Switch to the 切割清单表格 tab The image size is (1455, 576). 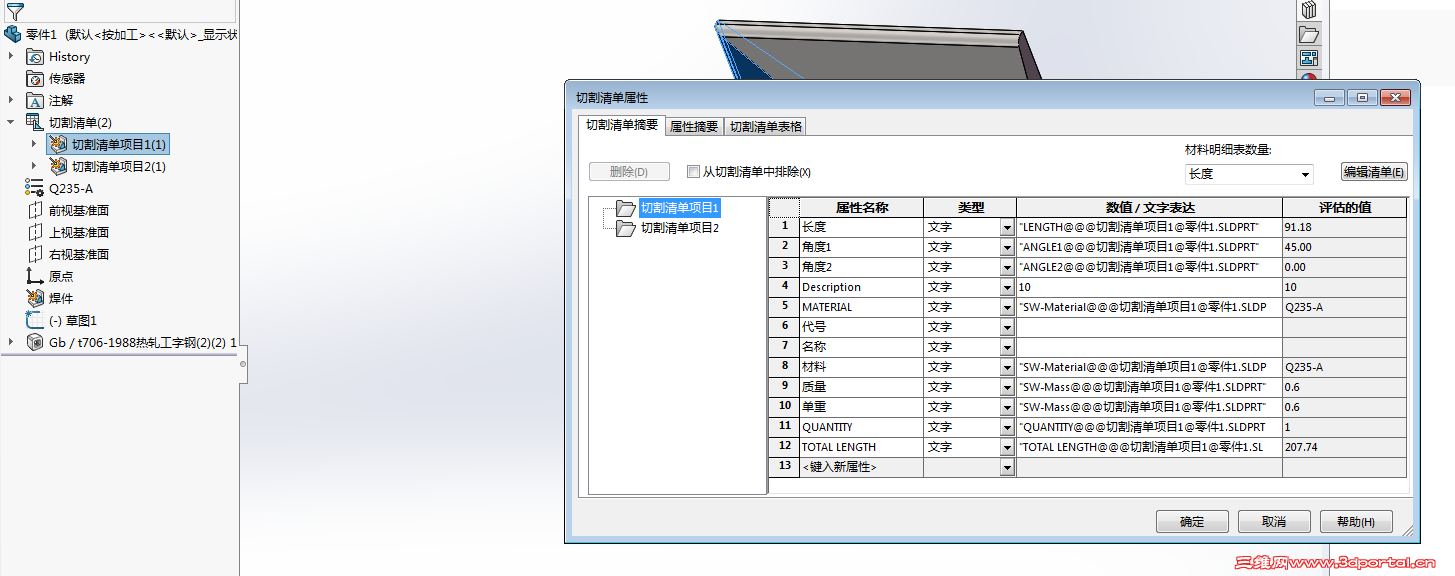(765, 127)
